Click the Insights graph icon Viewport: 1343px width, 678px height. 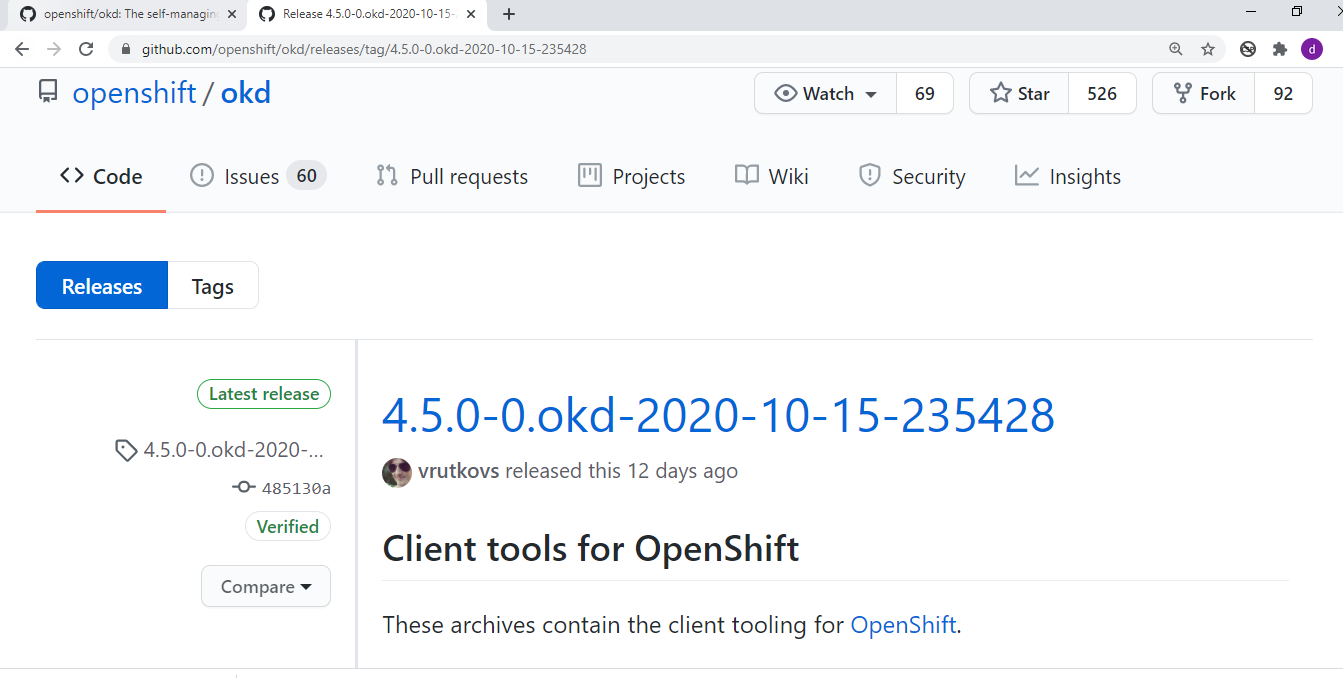1027,176
